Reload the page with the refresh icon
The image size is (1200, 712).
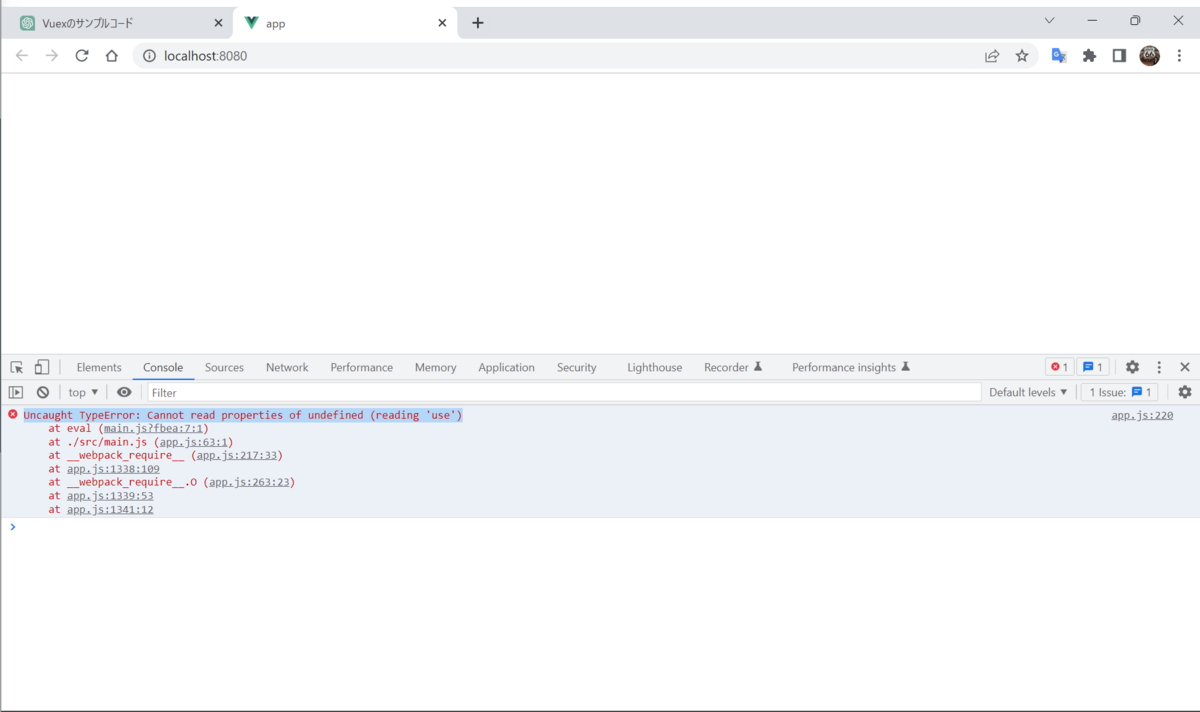coord(83,56)
